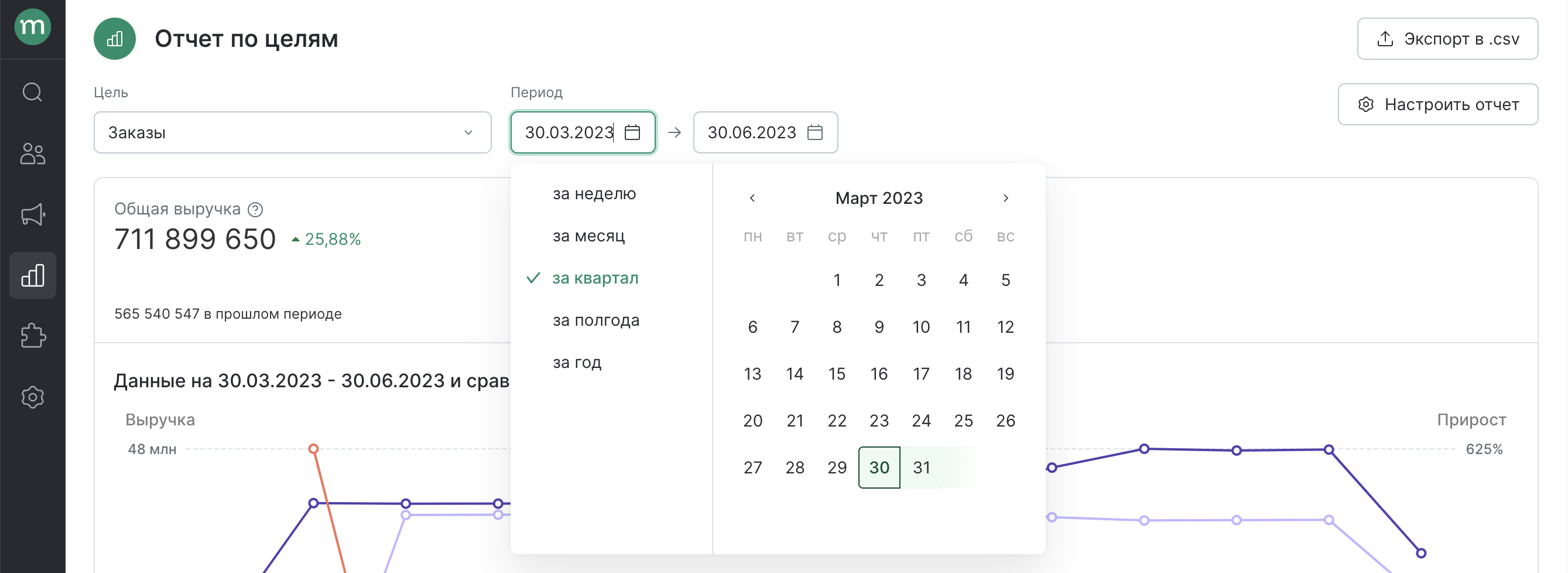1568x573 pixels.
Task: Click the 25,88% growth indicator
Action: pos(326,240)
